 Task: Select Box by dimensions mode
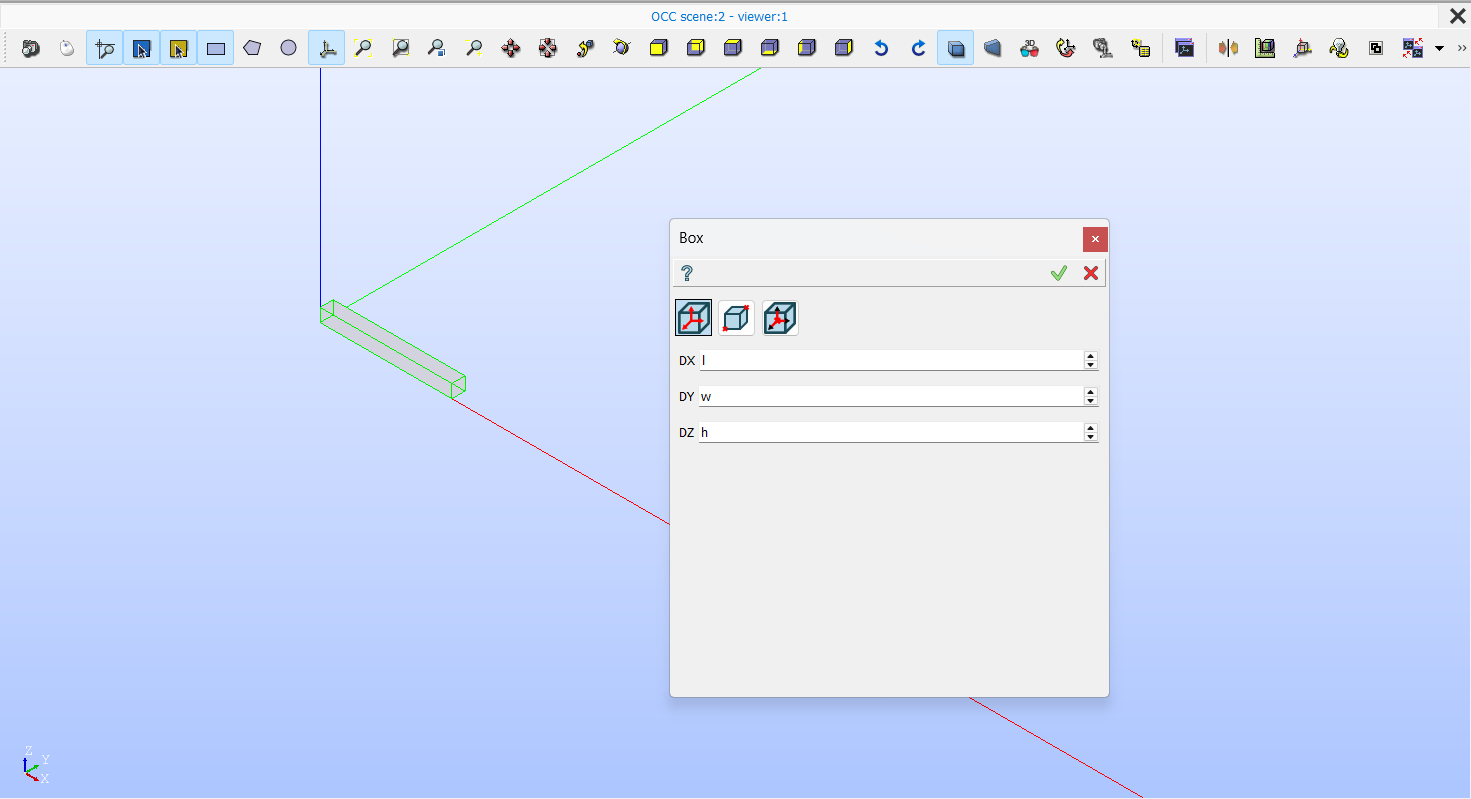click(x=694, y=318)
